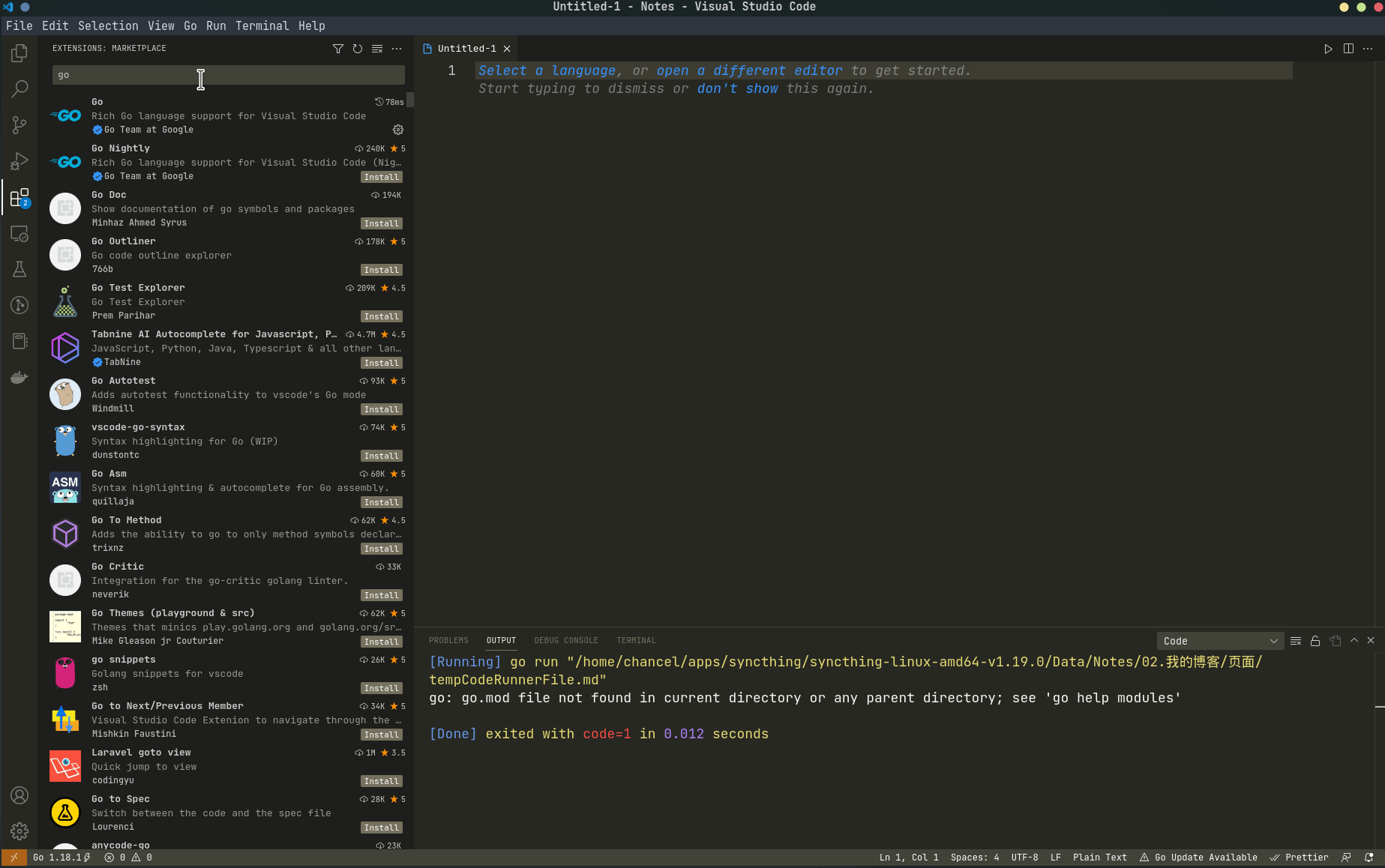The image size is (1385, 868).
Task: Maximize the panel using chevron up
Action: click(x=1354, y=640)
